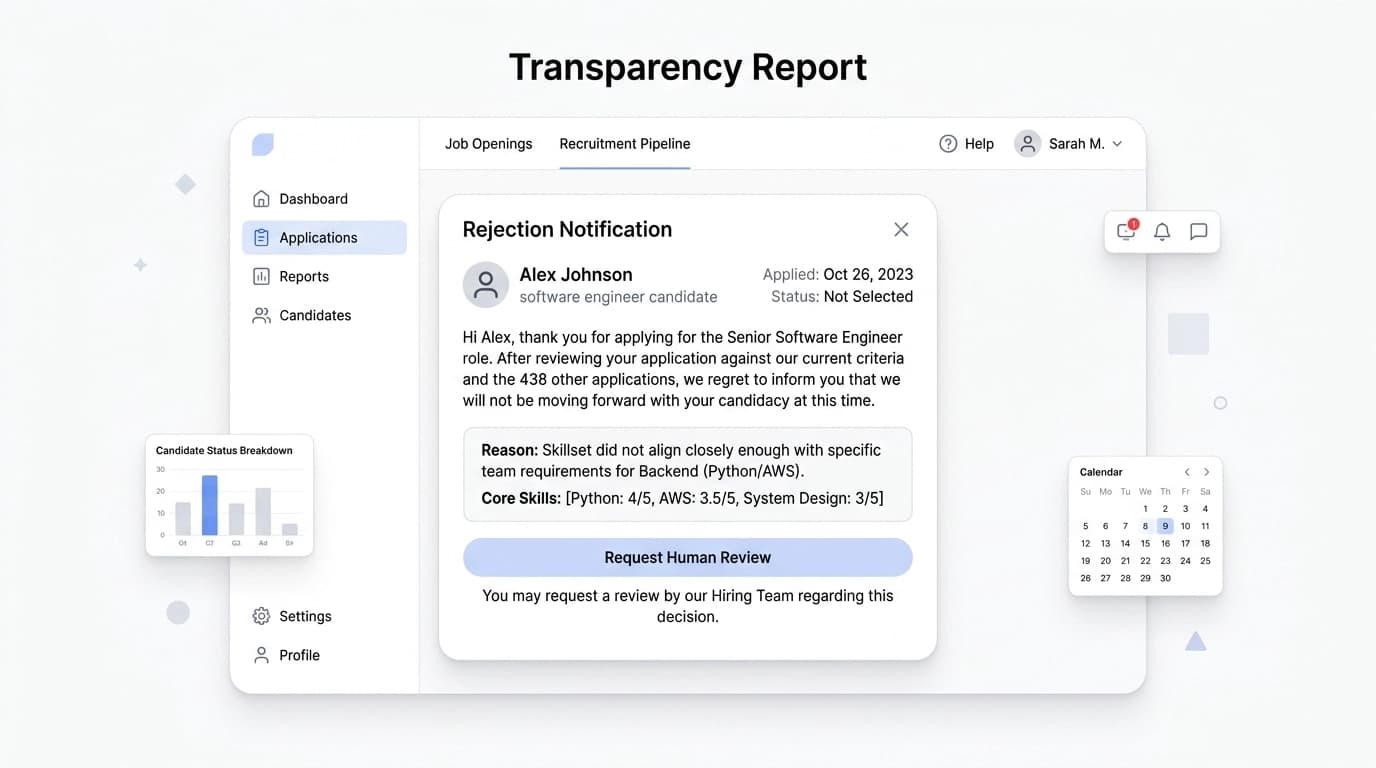Open the Dashboard sidebar icon
The height and width of the screenshot is (768, 1376).
click(262, 198)
